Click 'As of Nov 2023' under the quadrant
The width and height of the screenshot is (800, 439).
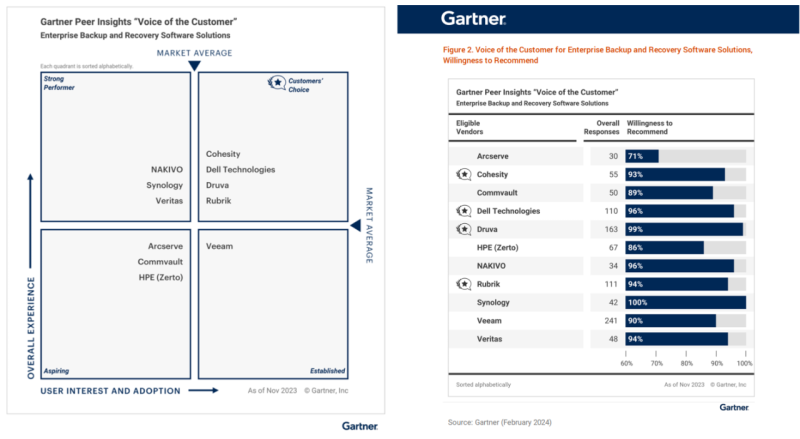pyautogui.click(x=272, y=391)
